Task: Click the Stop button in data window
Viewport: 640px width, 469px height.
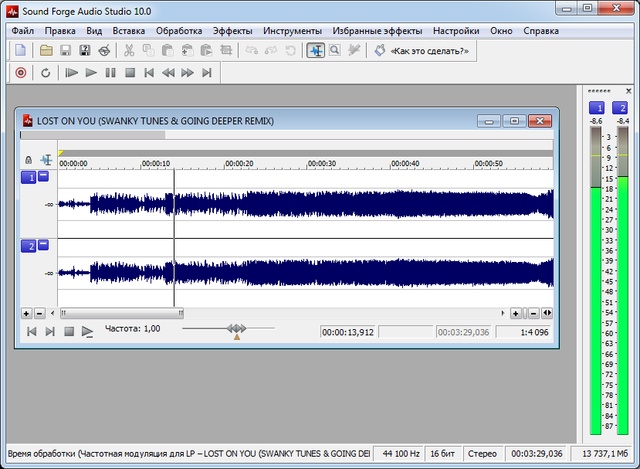Action: pos(69,331)
